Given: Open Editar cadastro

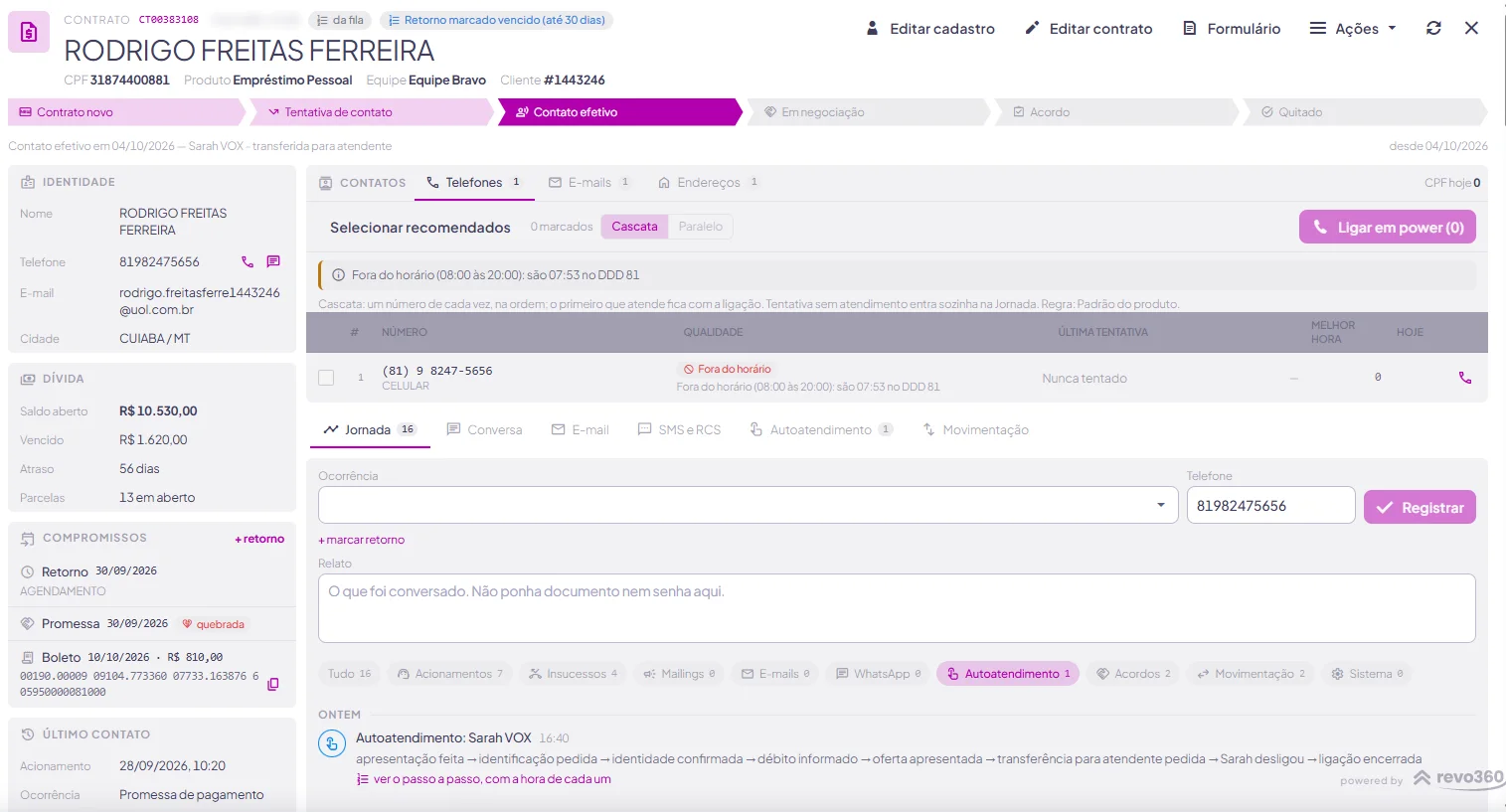Looking at the screenshot, I should click(930, 29).
